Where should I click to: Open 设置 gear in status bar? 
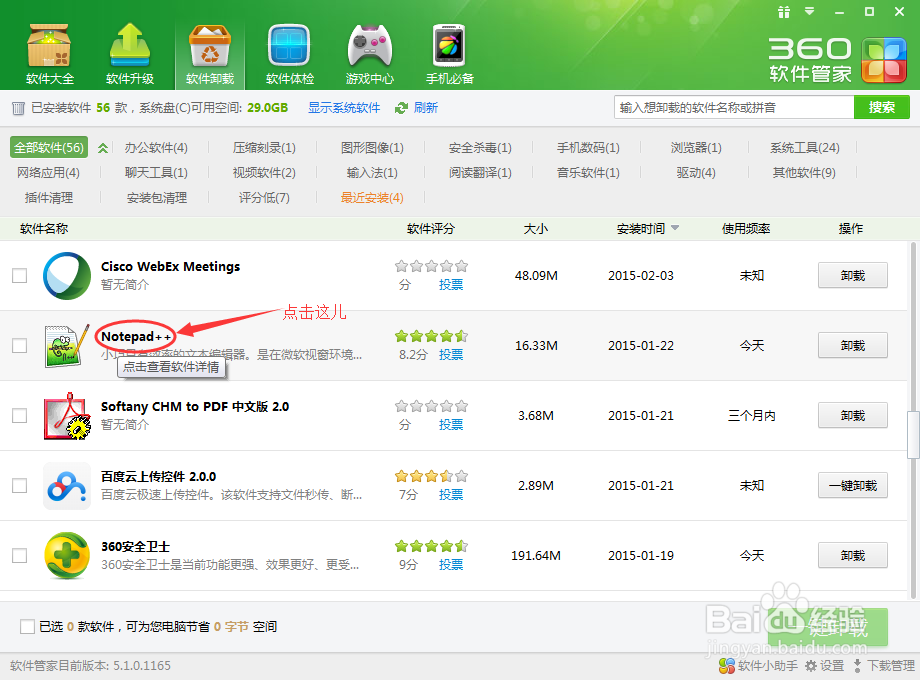[824, 666]
